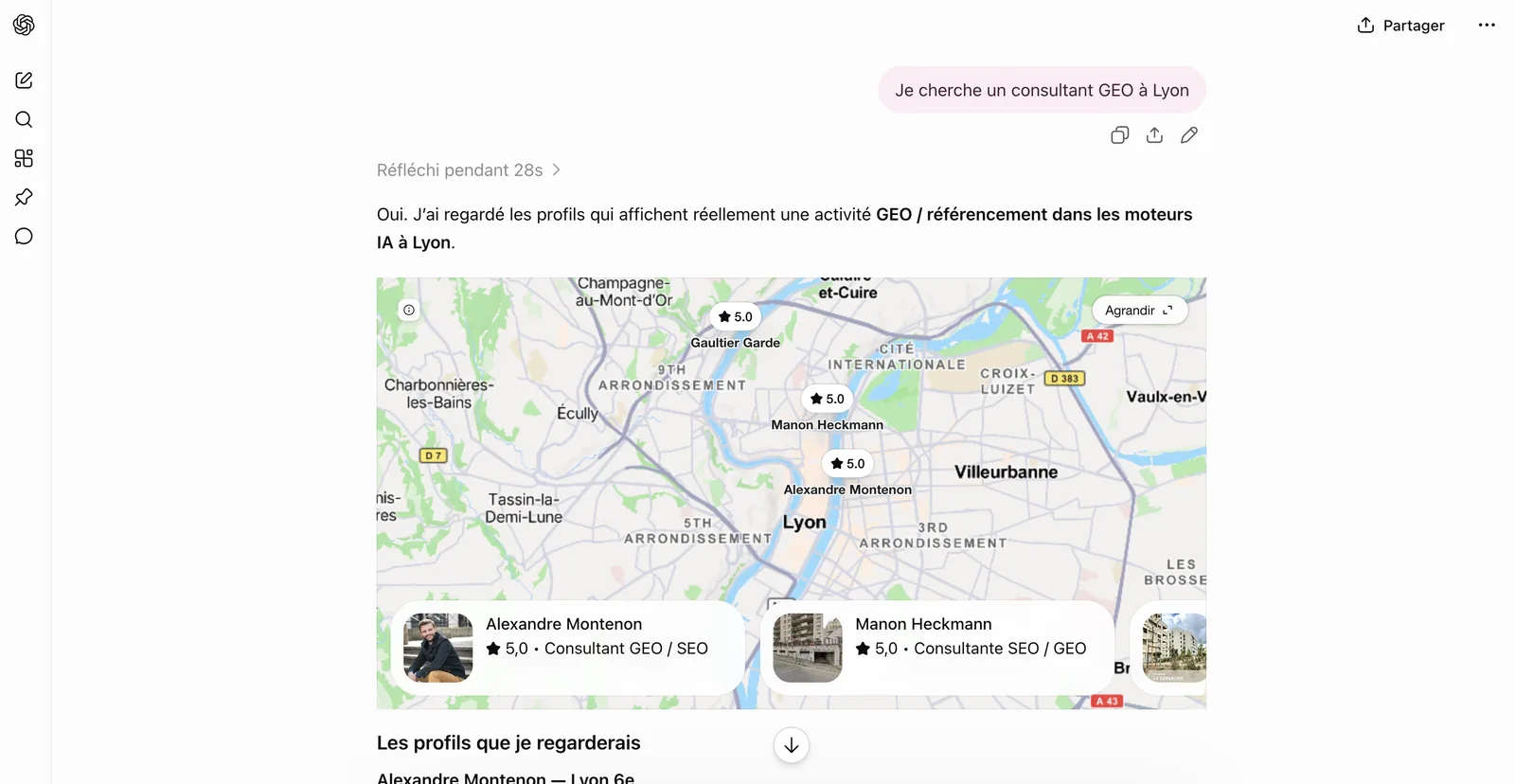Share the user message via upload icon
This screenshot has width=1515, height=784.
pos(1154,135)
